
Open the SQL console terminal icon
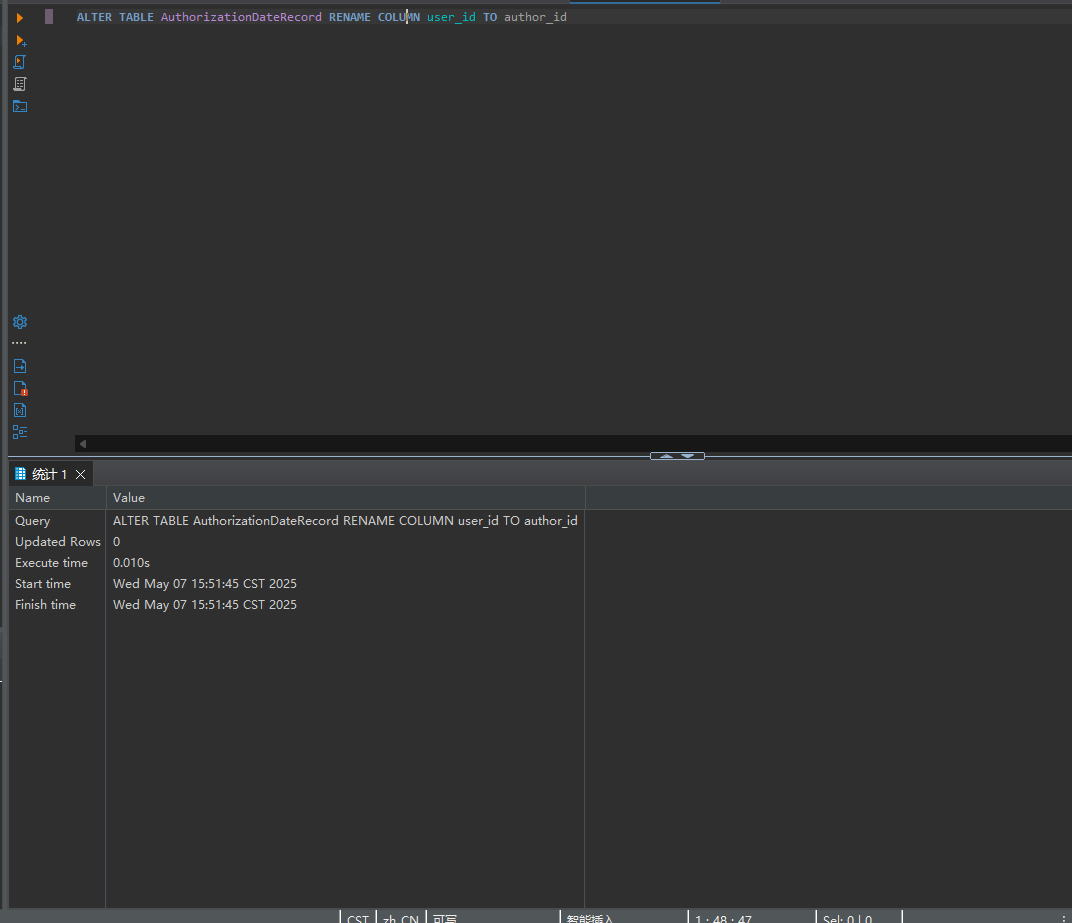tap(20, 106)
